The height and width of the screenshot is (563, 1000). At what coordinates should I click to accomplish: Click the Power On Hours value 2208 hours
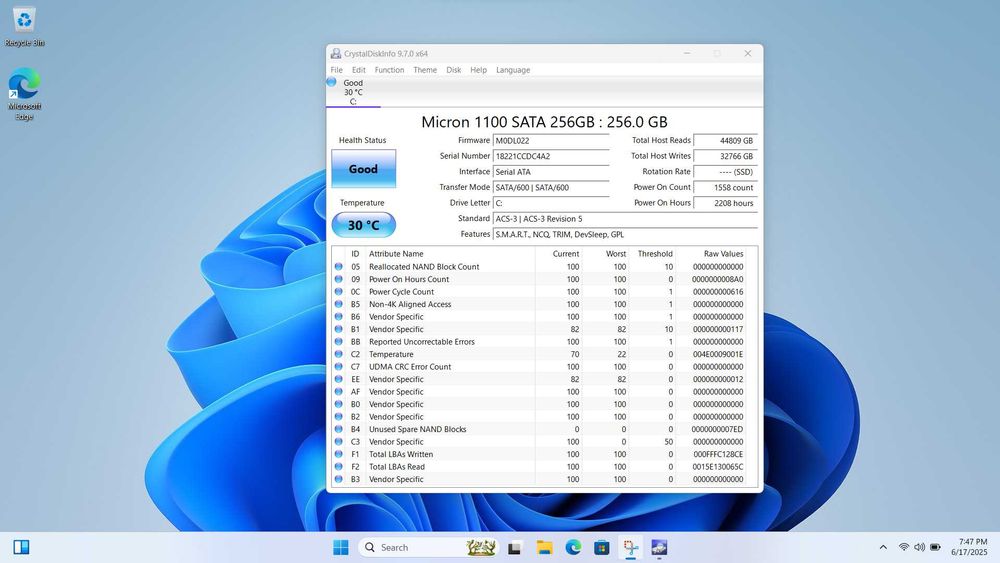725,203
